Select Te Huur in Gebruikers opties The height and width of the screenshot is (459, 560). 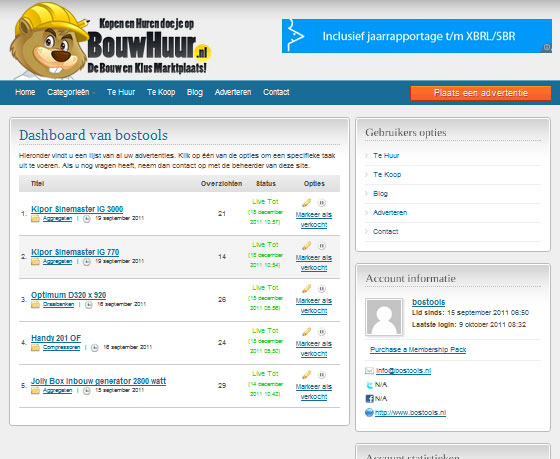pyautogui.click(x=386, y=155)
